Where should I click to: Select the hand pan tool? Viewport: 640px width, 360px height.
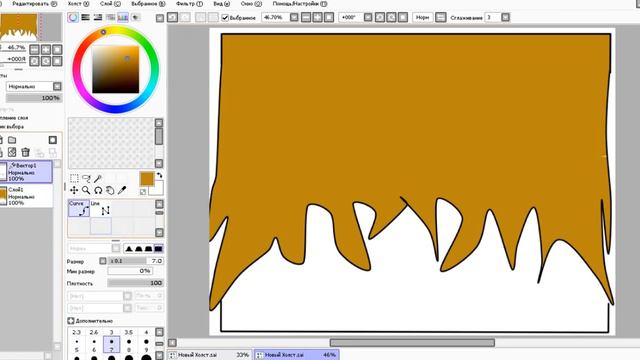coord(110,190)
